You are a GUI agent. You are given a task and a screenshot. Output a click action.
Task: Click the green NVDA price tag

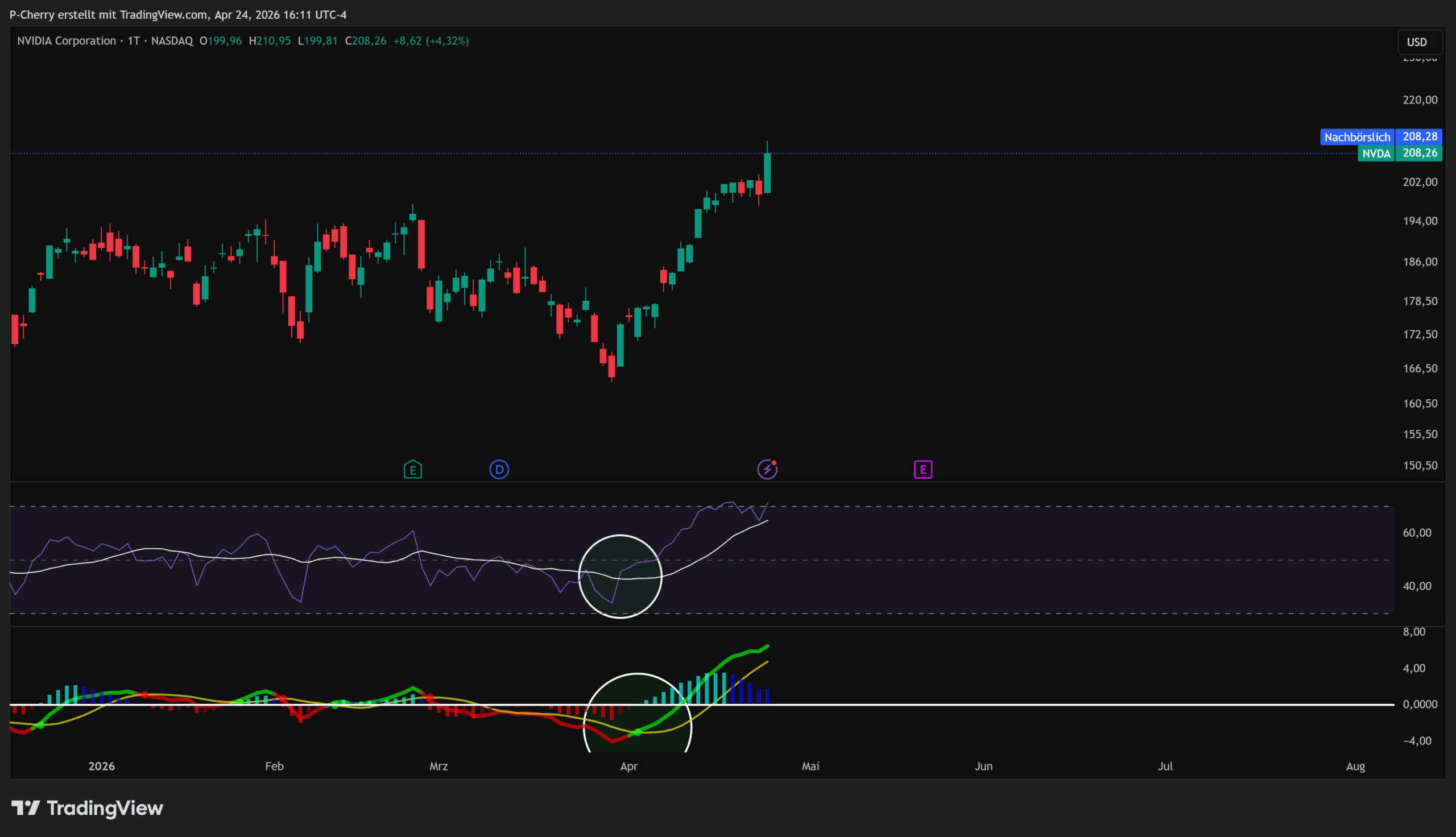pos(1376,154)
